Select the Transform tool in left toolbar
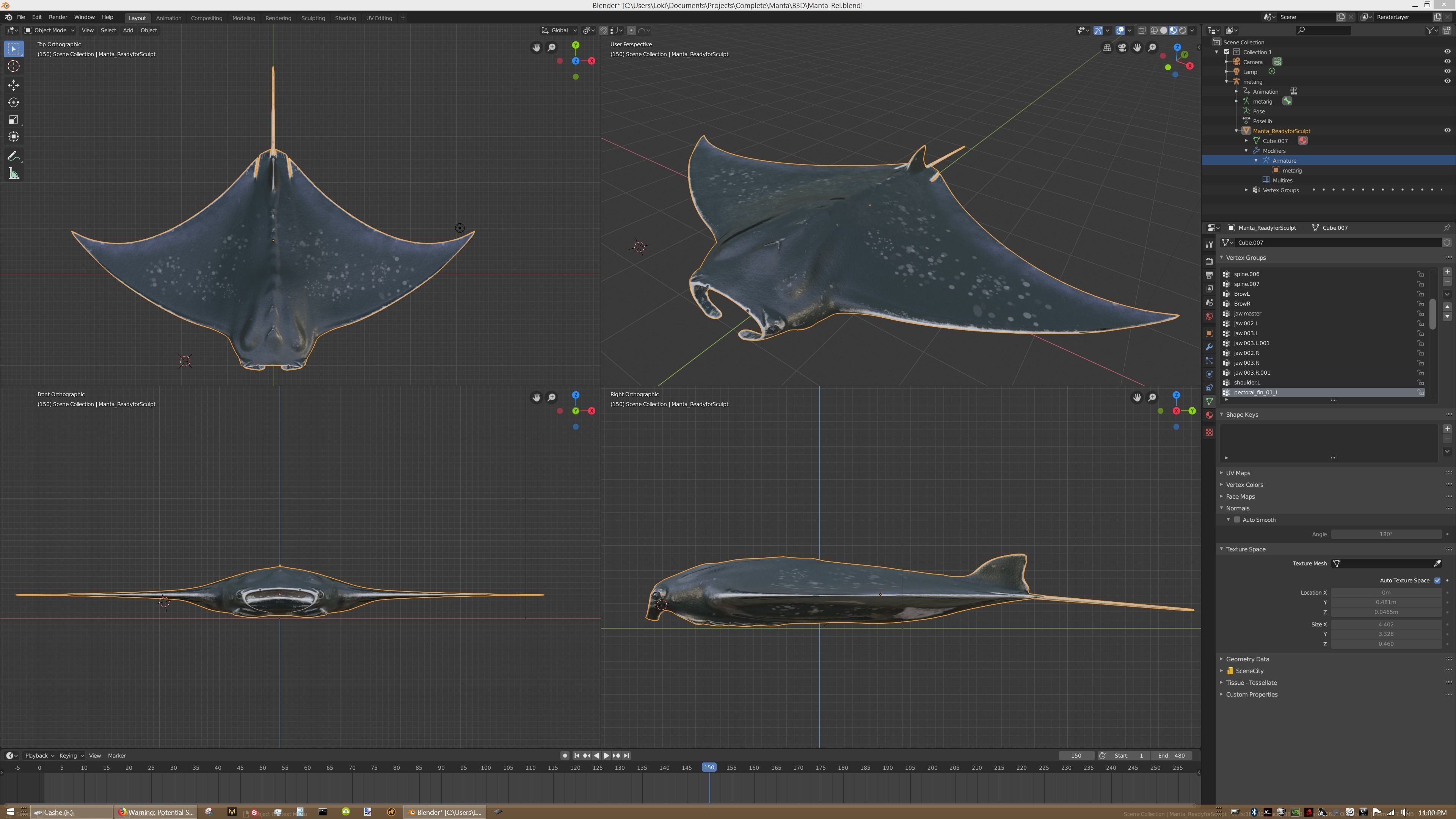The width and height of the screenshot is (1456, 819). (14, 137)
